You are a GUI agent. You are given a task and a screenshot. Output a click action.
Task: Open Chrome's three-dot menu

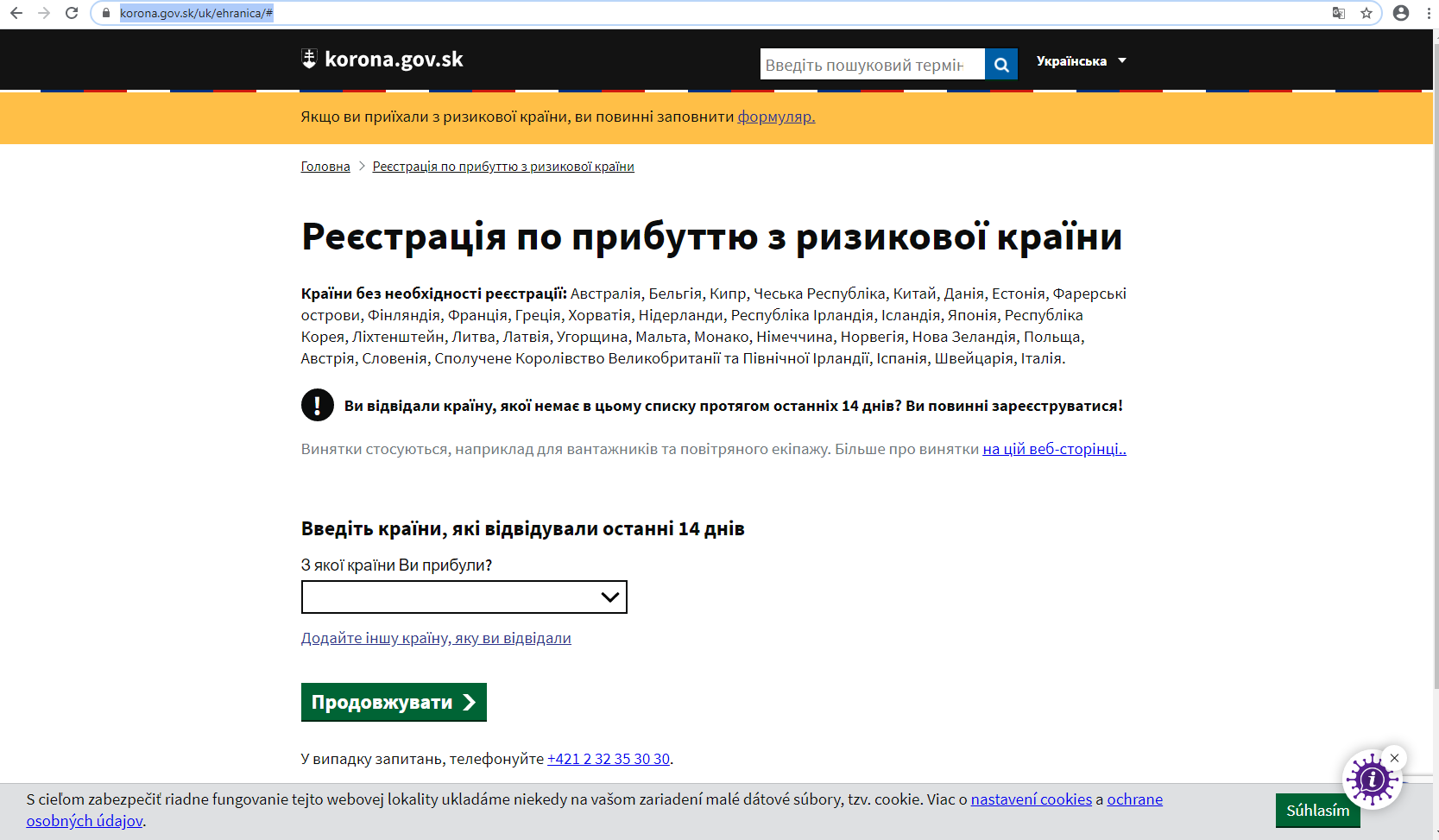1430,13
